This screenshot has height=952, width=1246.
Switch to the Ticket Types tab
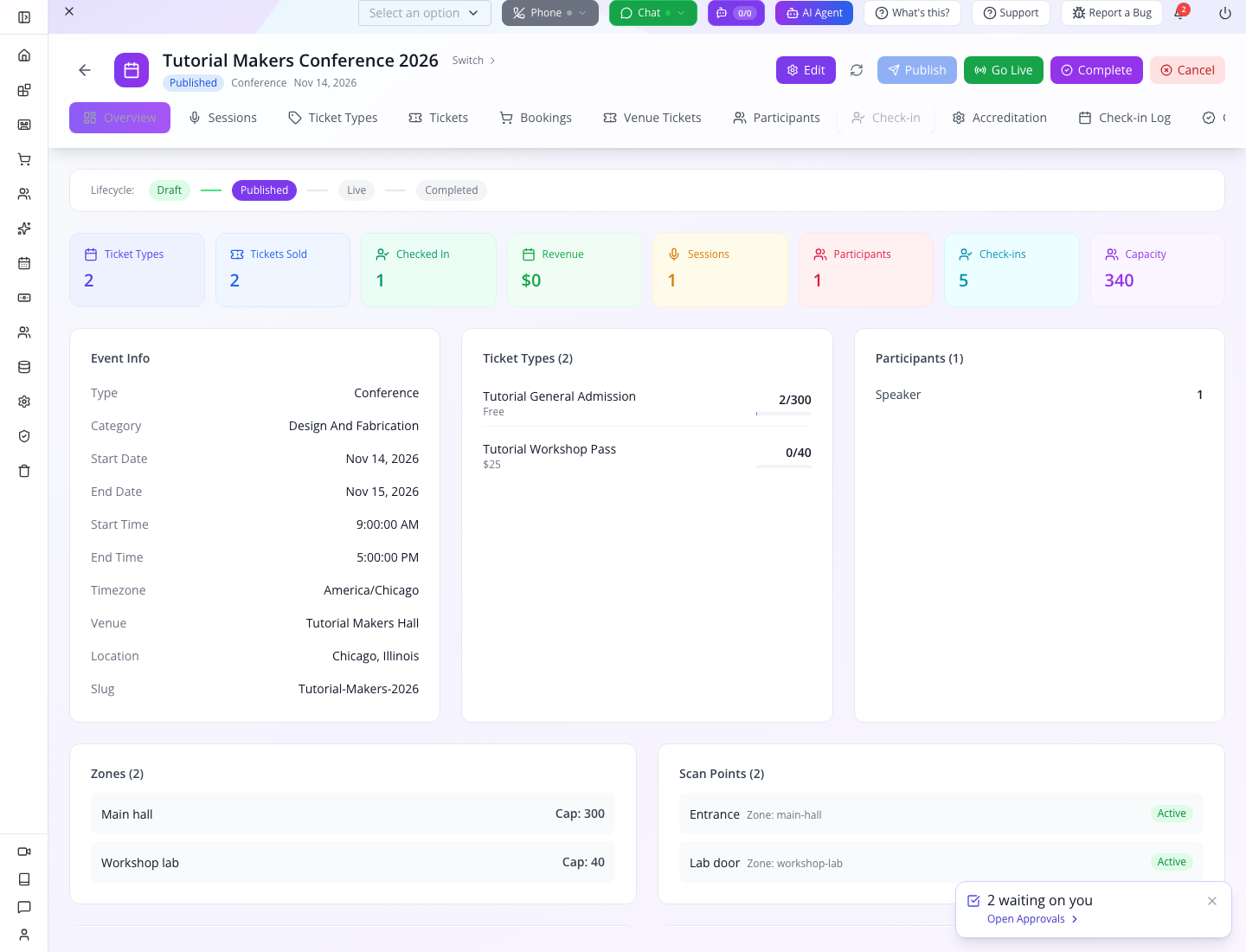(x=333, y=118)
